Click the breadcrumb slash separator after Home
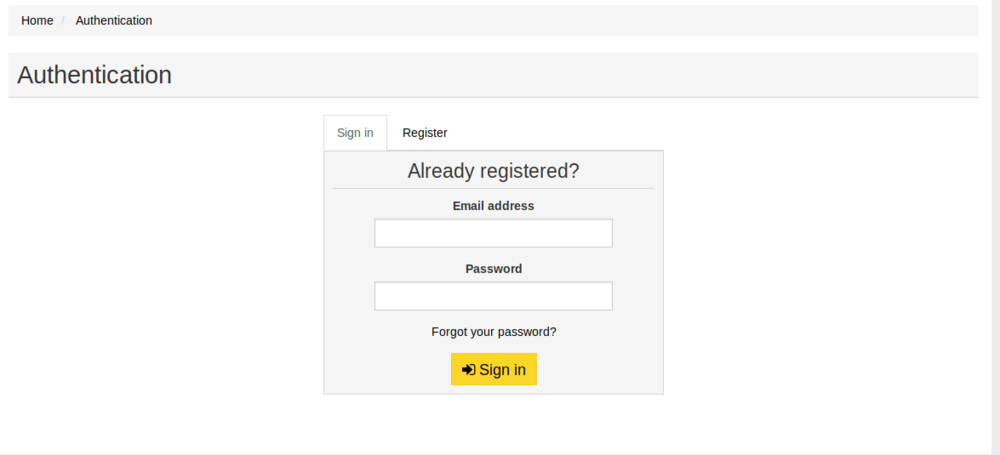Image resolution: width=1000 pixels, height=455 pixels. (x=64, y=21)
